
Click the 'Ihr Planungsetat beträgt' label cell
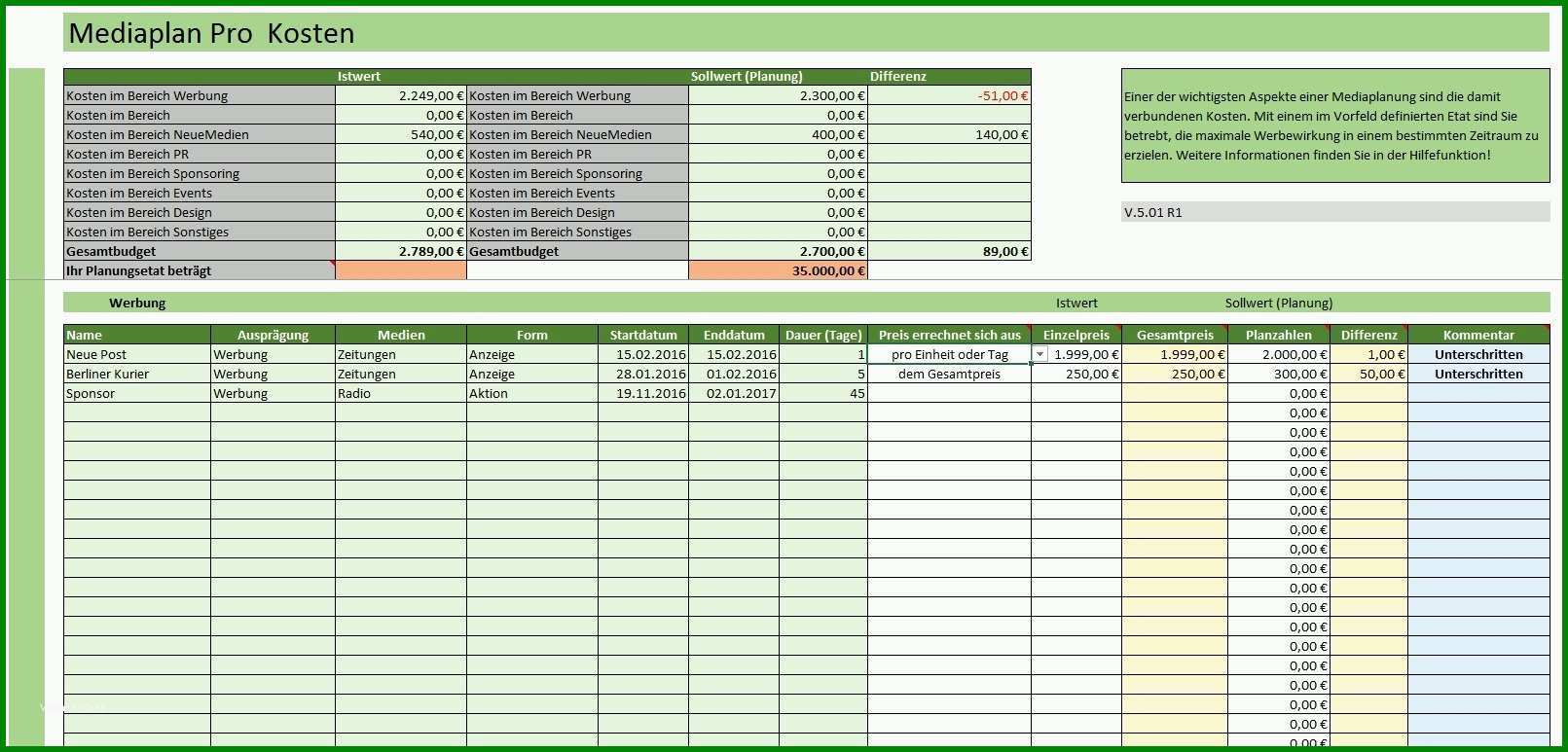(200, 271)
